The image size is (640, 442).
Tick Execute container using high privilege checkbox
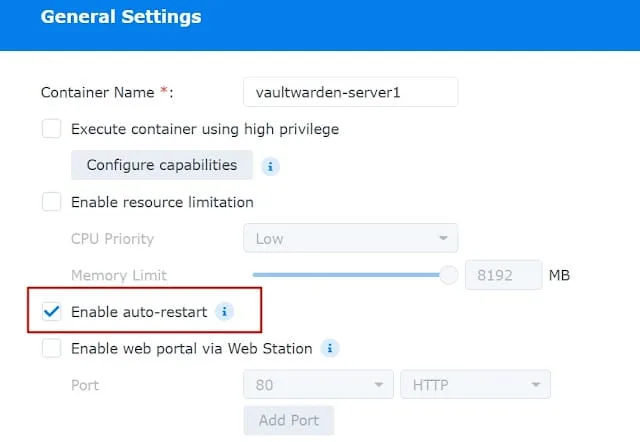tap(51, 129)
